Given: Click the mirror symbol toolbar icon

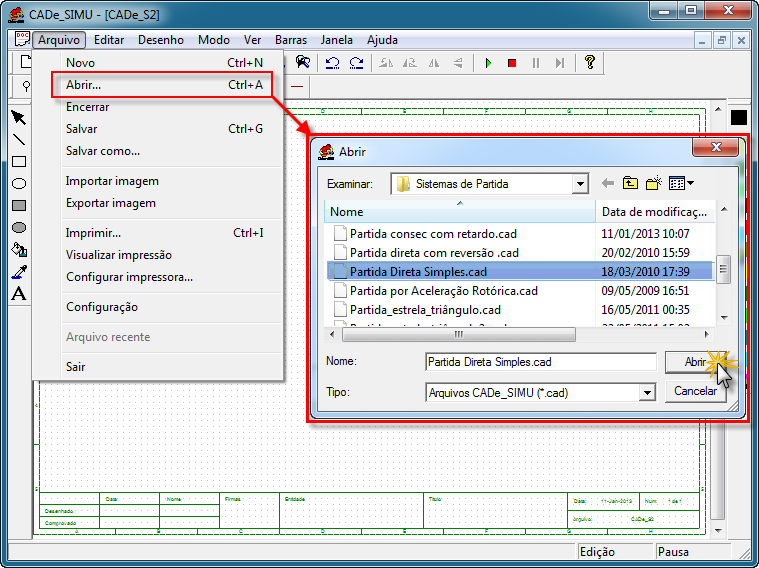Looking at the screenshot, I should click(434, 63).
